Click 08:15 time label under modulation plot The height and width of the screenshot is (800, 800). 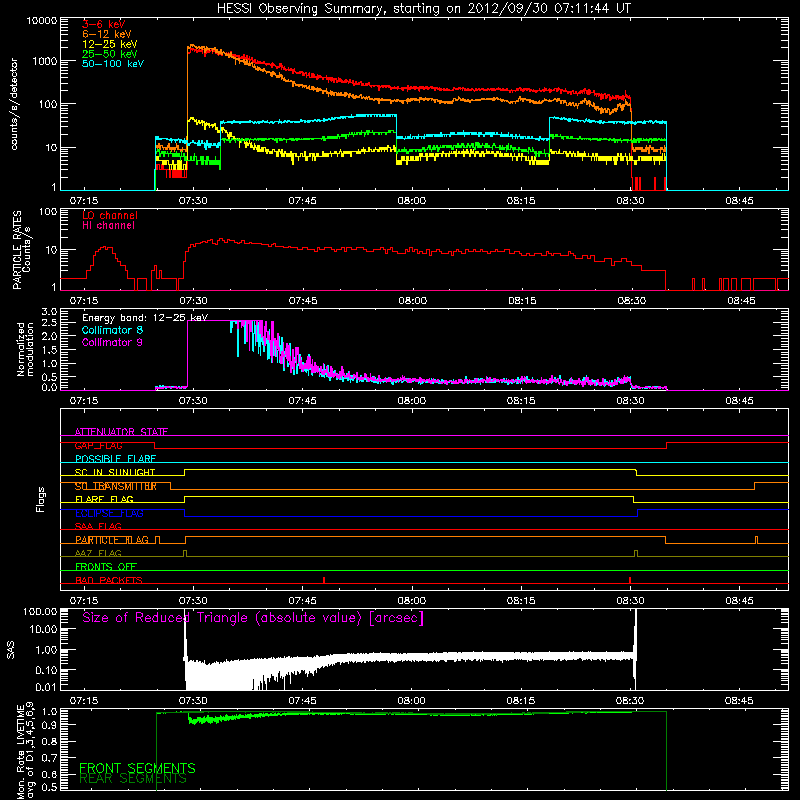click(521, 401)
